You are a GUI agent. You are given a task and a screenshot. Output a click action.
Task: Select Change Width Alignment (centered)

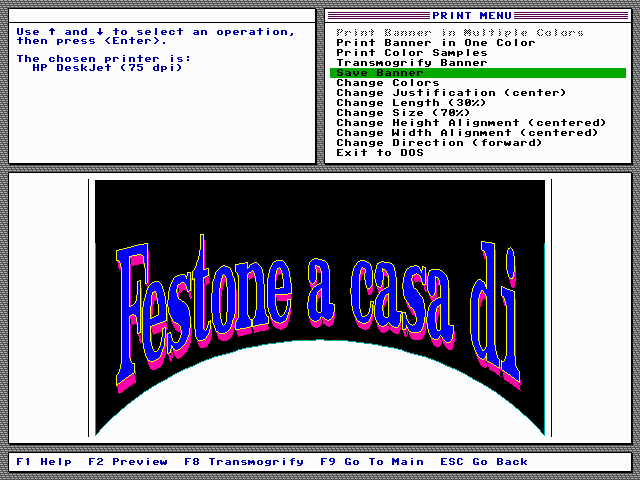click(x=467, y=133)
